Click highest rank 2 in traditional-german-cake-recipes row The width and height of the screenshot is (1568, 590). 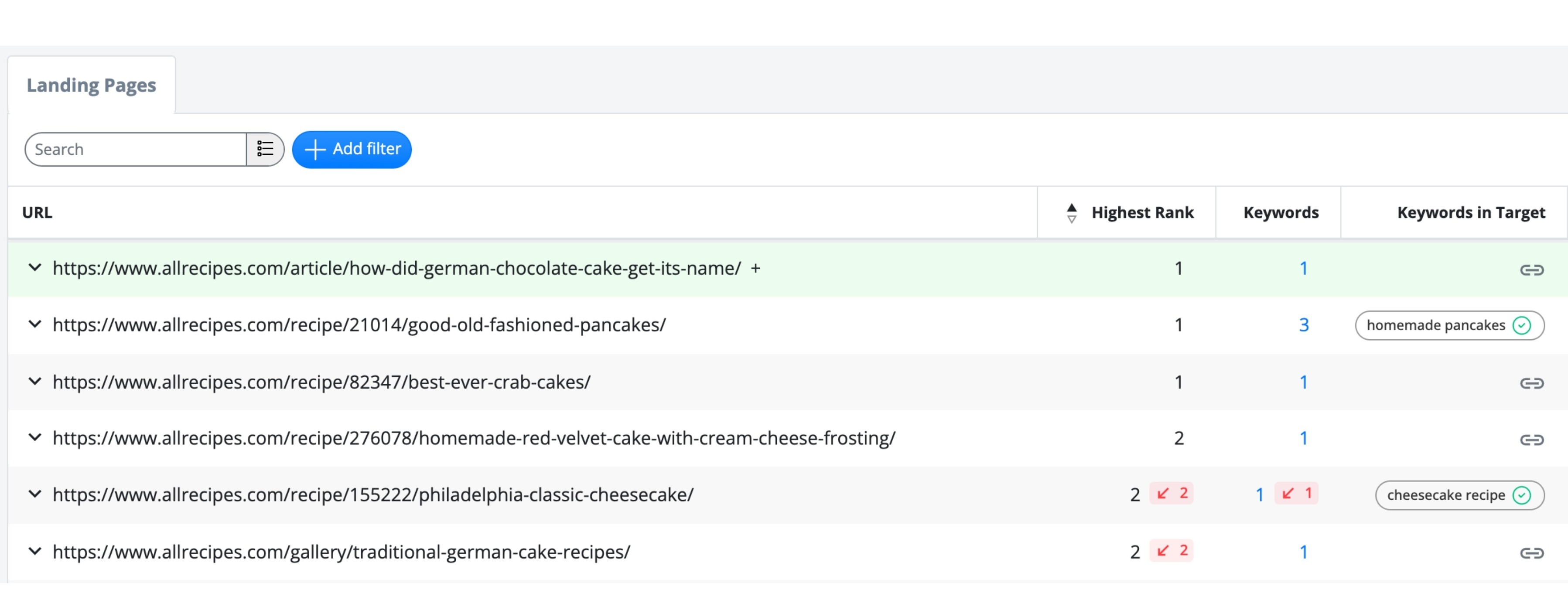pos(1134,552)
